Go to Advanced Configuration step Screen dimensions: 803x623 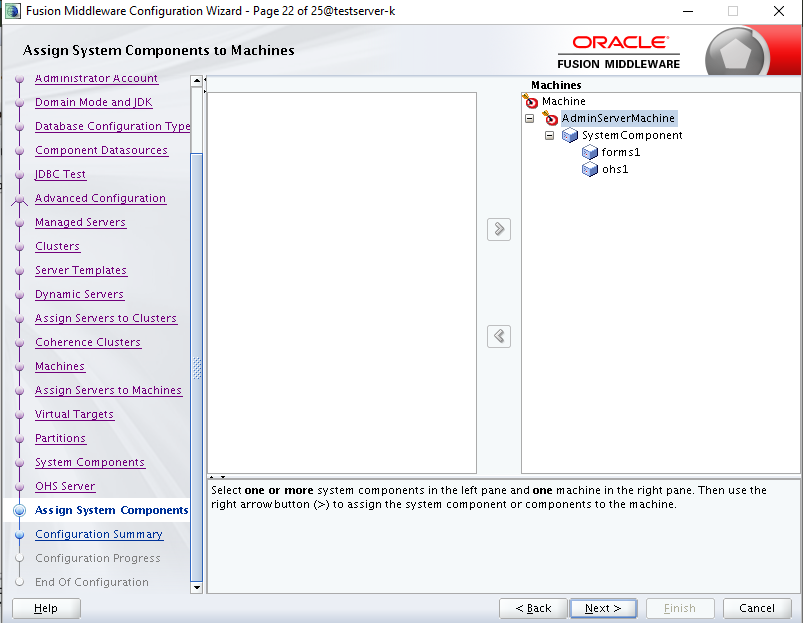tap(100, 199)
